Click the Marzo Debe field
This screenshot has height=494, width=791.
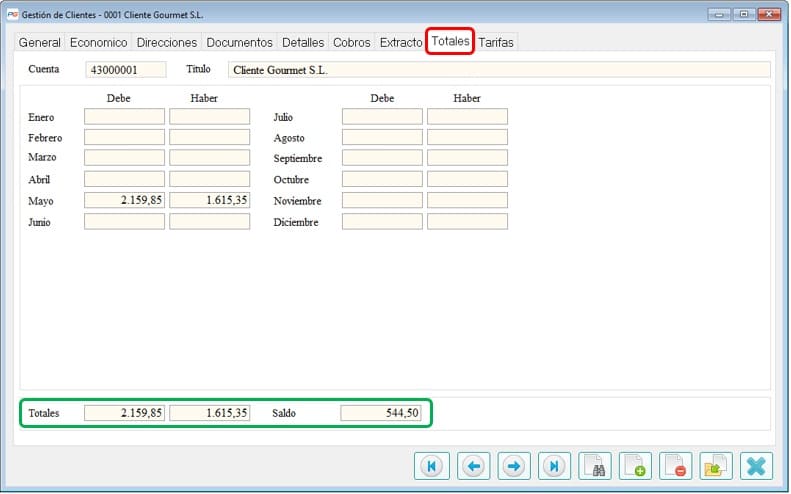click(124, 157)
